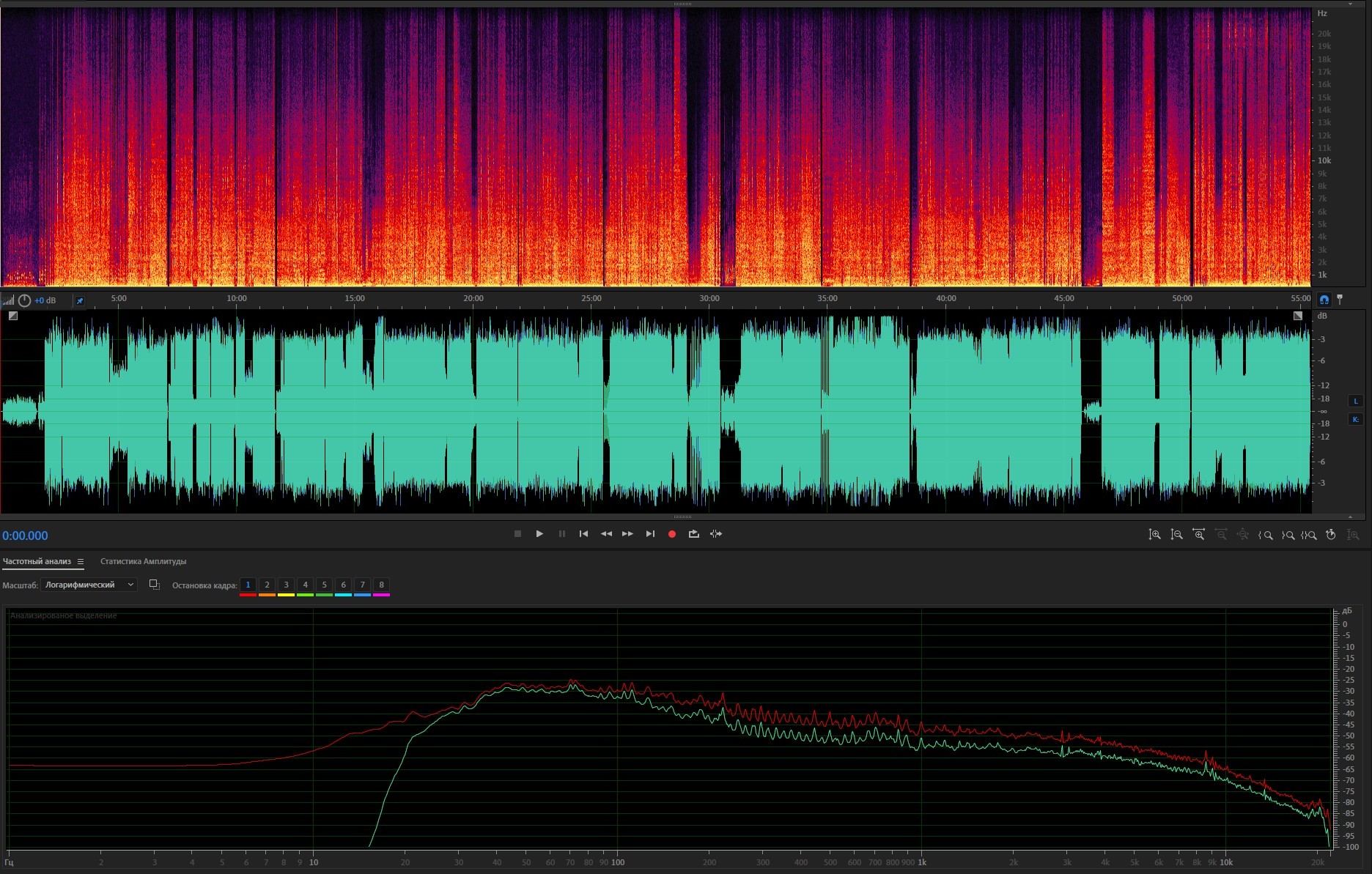The image size is (1372, 874).
Task: Click the Zoom In (time) icon
Action: click(1198, 535)
